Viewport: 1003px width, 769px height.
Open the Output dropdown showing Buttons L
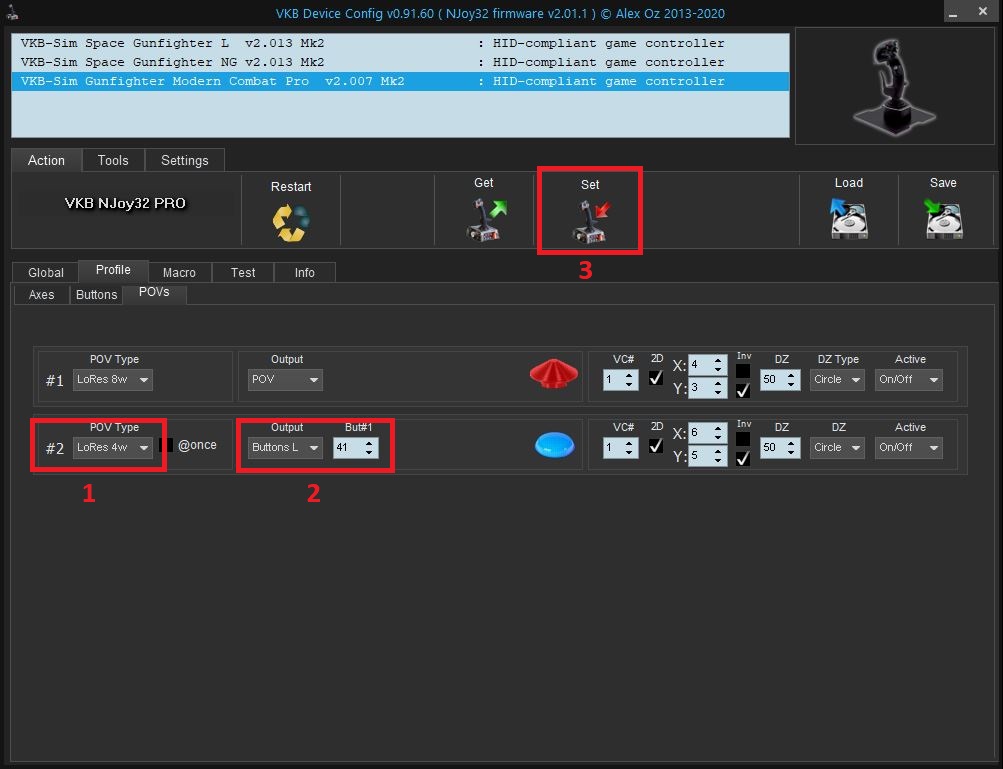pyautogui.click(x=285, y=447)
